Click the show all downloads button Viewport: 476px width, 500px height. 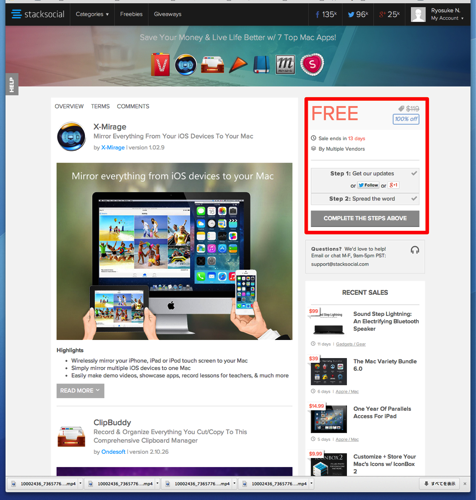[439, 483]
